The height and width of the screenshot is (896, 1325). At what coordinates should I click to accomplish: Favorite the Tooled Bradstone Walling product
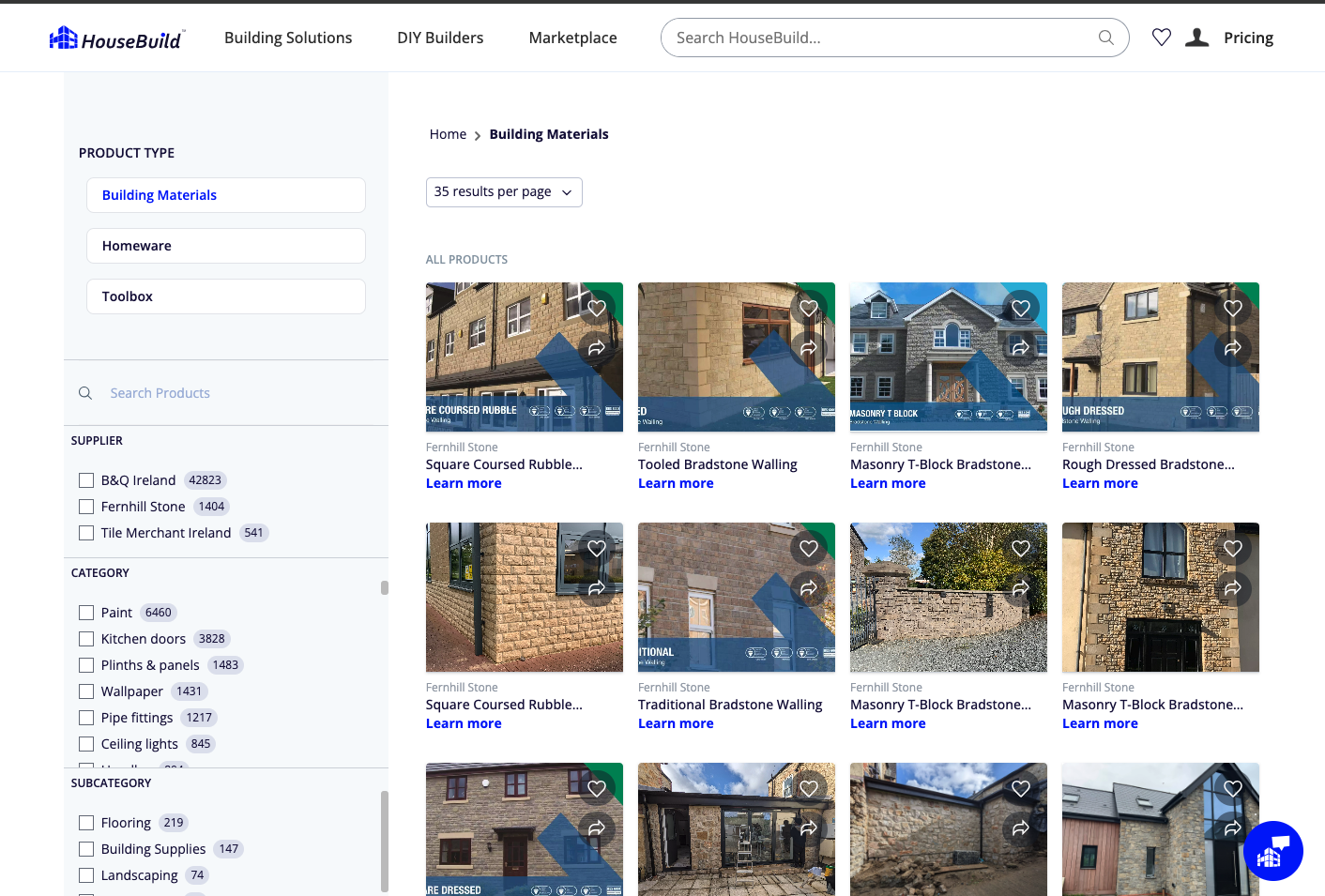point(809,308)
